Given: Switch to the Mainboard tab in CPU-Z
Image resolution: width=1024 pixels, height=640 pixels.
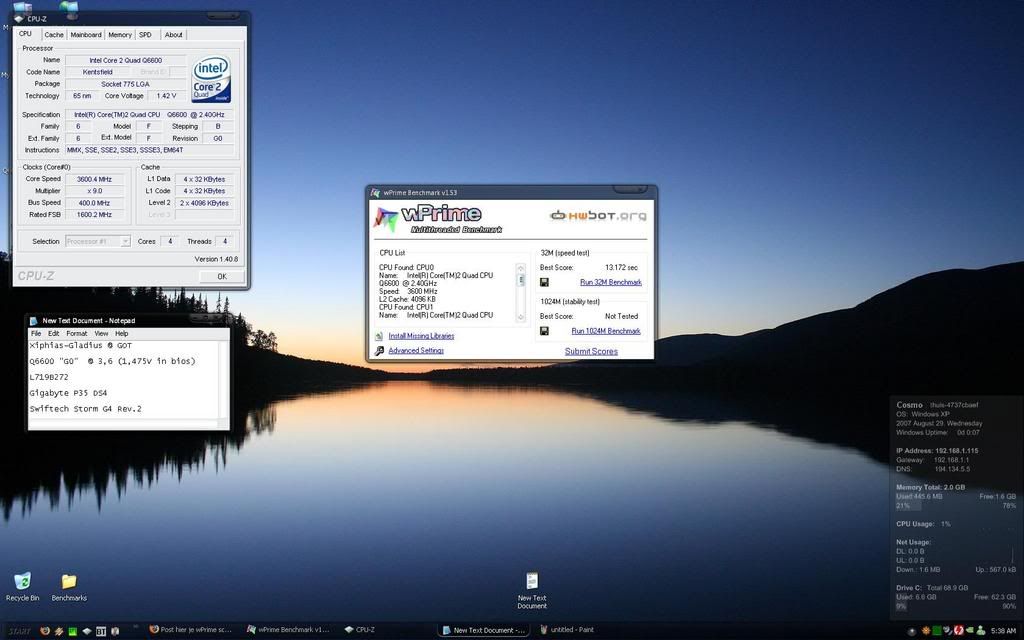Looking at the screenshot, I should pos(86,35).
